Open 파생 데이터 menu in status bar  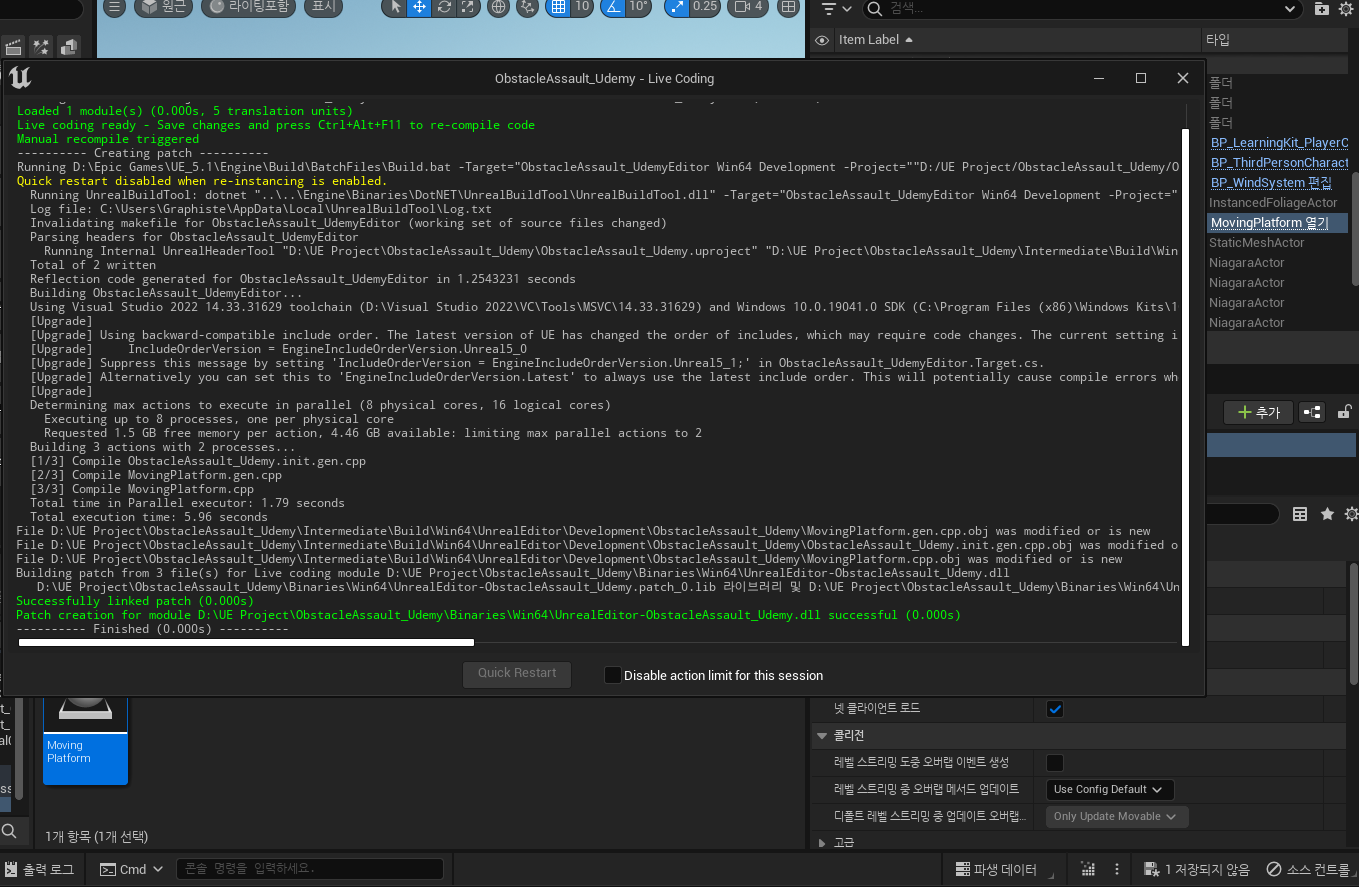(x=997, y=869)
